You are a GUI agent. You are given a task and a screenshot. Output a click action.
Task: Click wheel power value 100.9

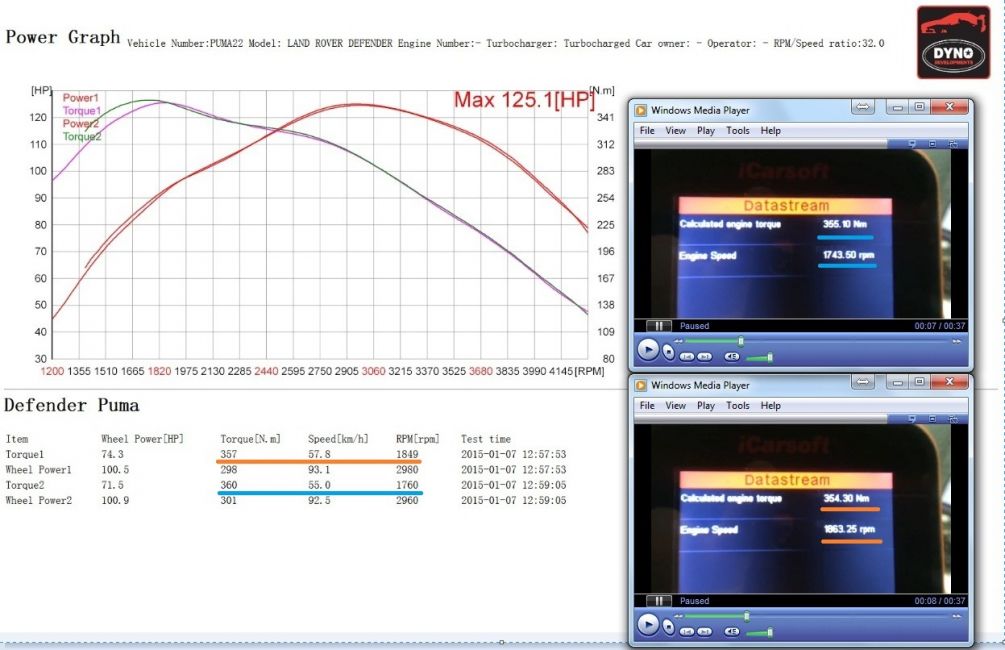click(x=115, y=501)
